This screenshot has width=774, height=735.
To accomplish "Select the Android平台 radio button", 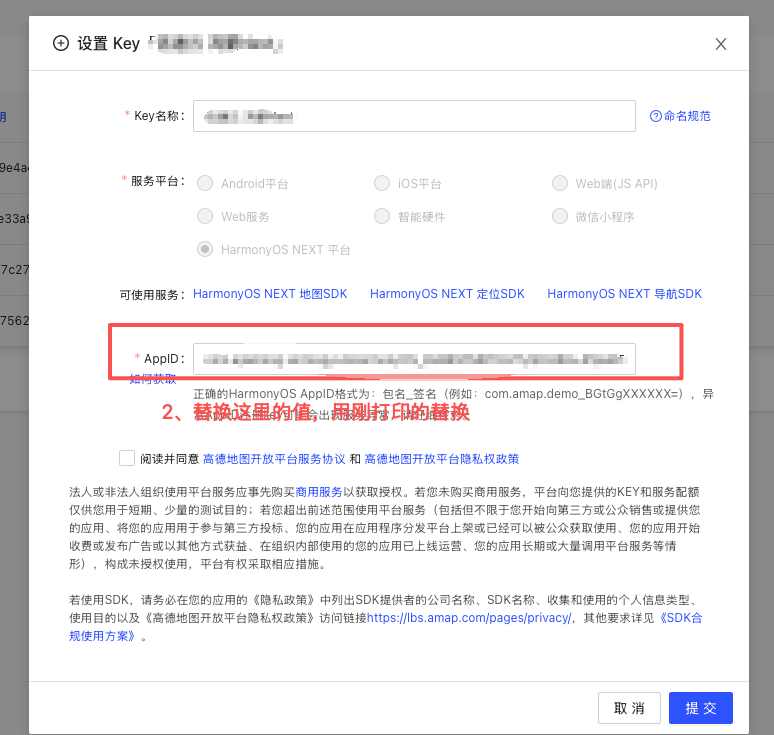I will [x=205, y=184].
